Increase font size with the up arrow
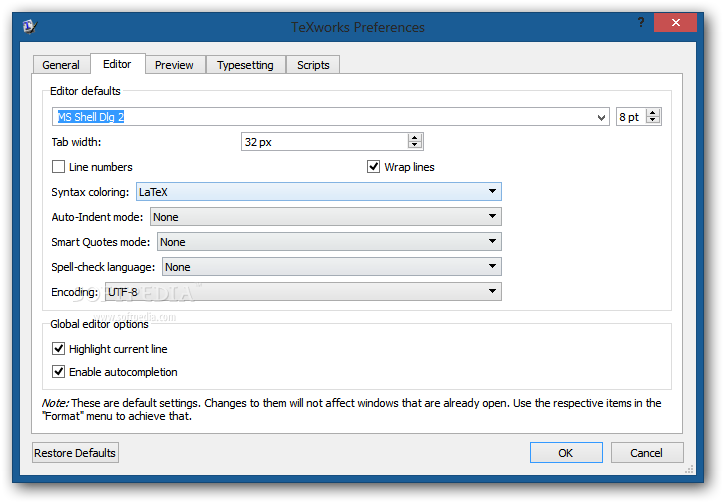The height and width of the screenshot is (503, 724). pyautogui.click(x=653, y=113)
